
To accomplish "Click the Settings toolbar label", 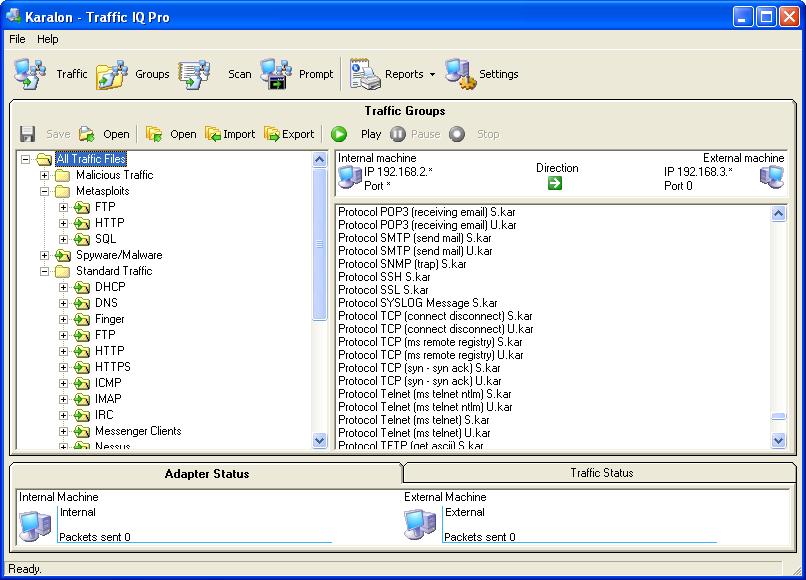I will pyautogui.click(x=499, y=74).
